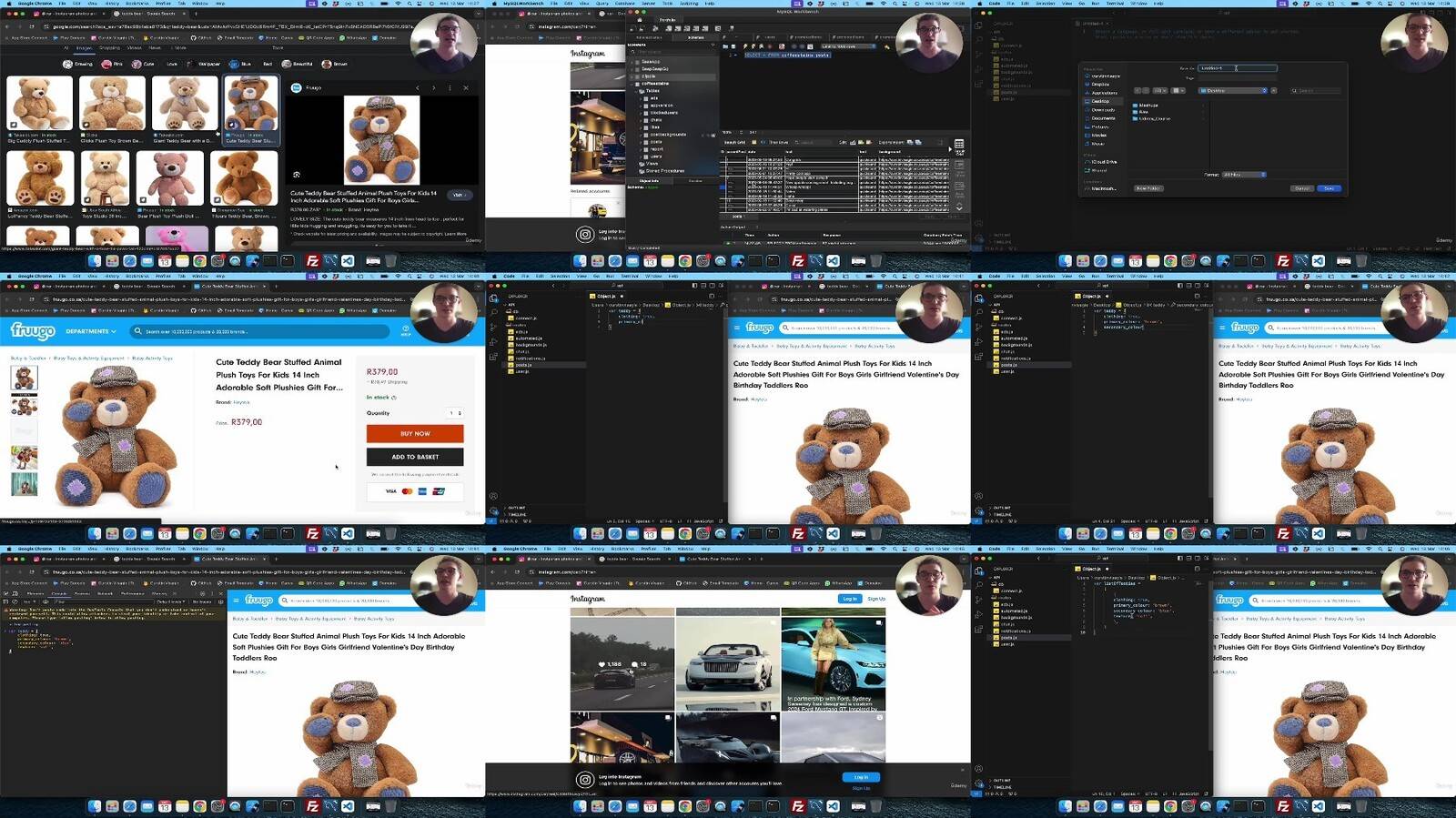Screen dimensions: 1456x818
Task: Open Chrome from the Google Images screen's dock
Action: [x=199, y=261]
